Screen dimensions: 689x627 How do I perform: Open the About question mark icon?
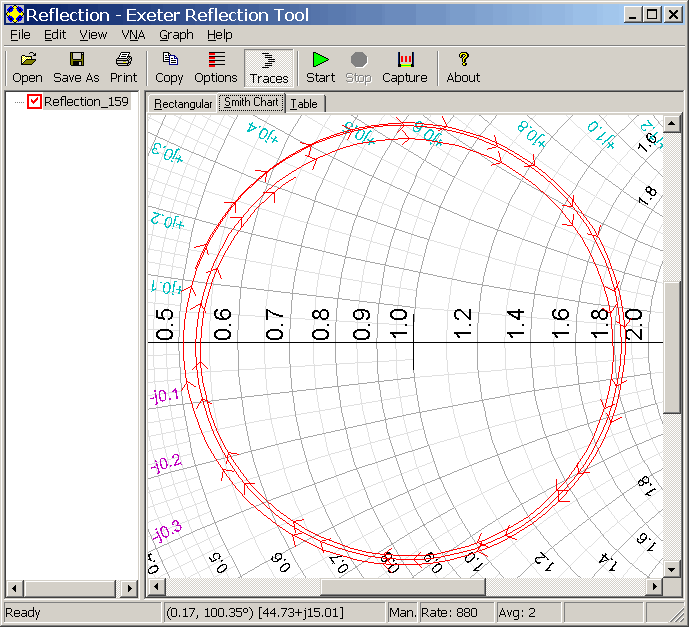(x=464, y=59)
